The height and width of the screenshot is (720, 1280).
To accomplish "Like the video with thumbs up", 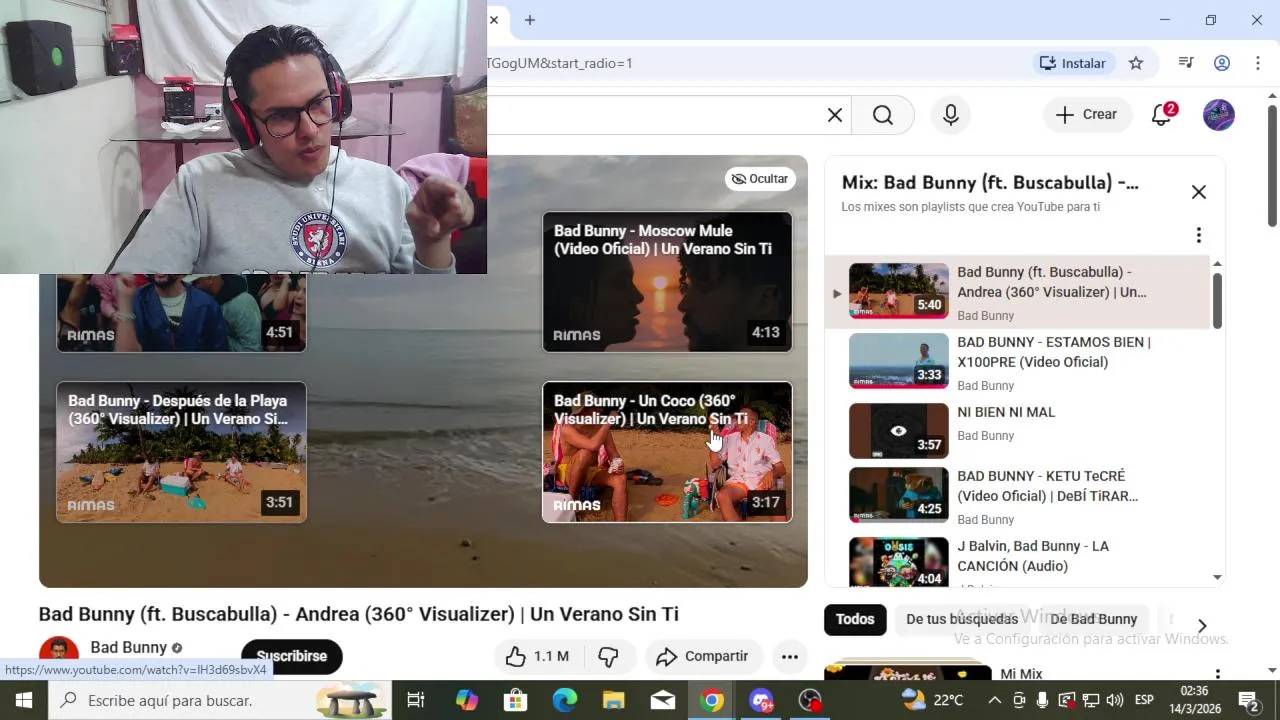I will pos(537,656).
